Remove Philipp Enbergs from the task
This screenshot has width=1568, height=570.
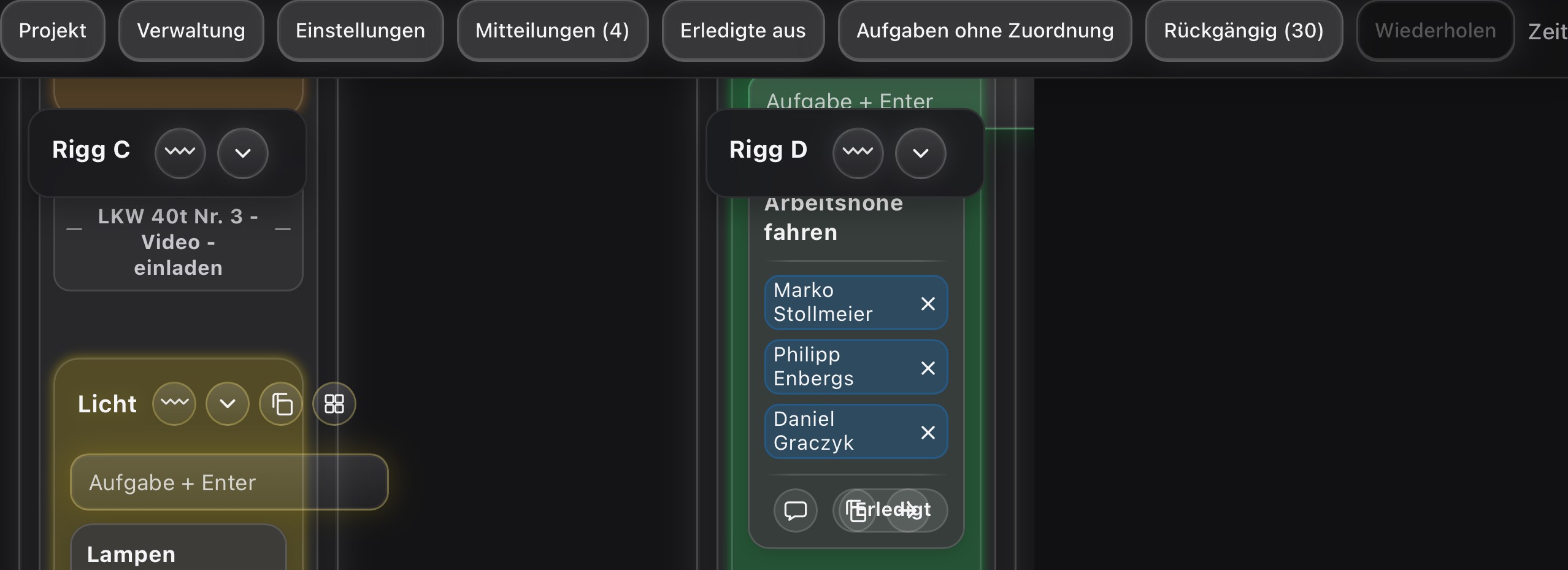point(928,368)
